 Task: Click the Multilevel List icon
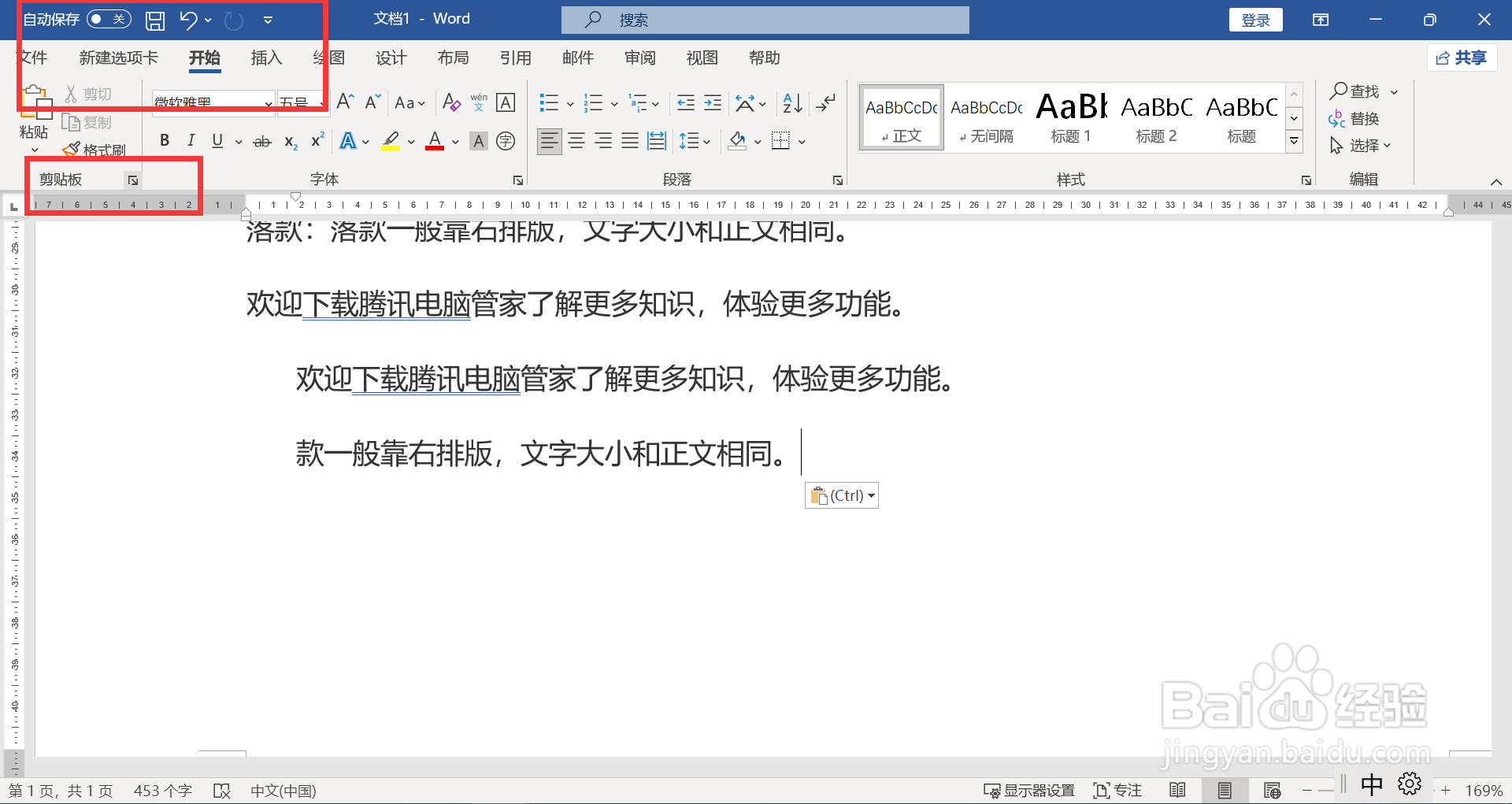(637, 102)
